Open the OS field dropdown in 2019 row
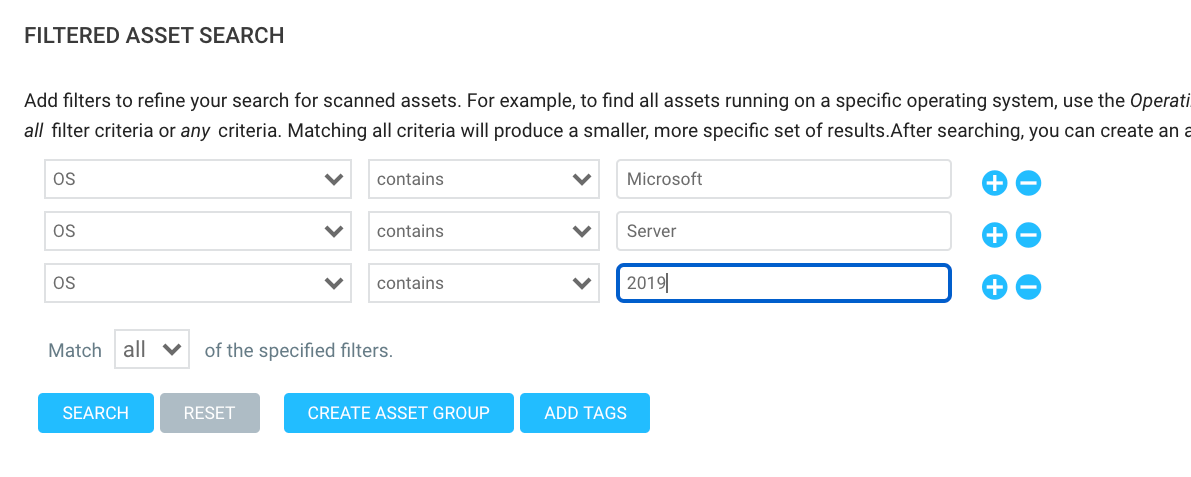The width and height of the screenshot is (1191, 477). tap(198, 284)
